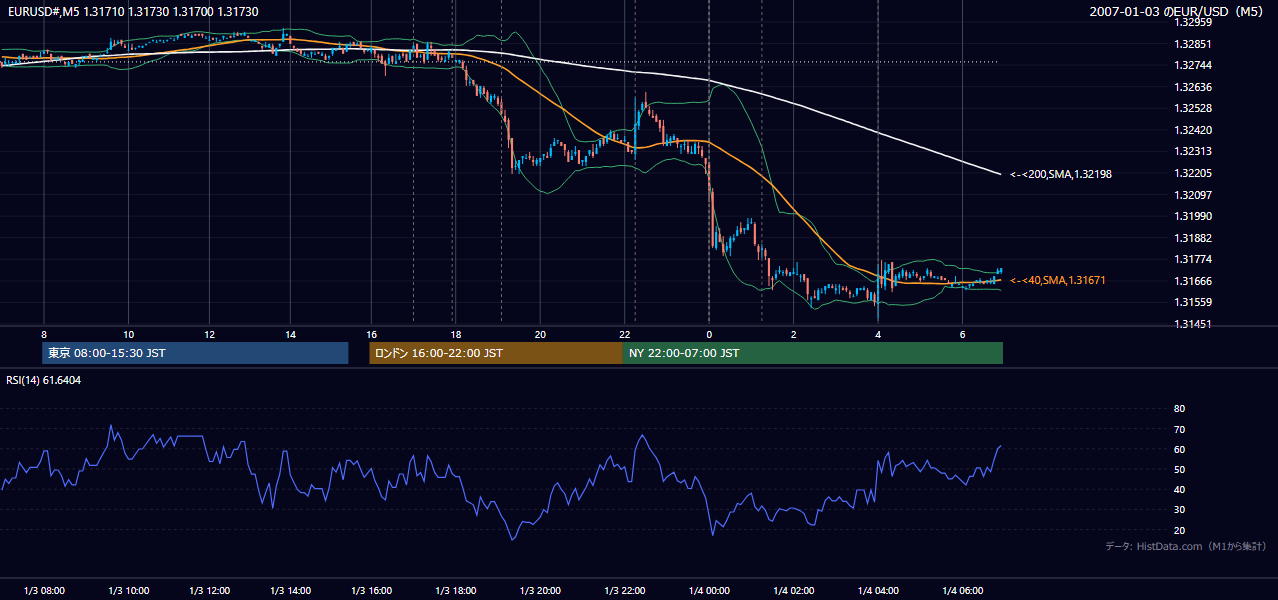1278x600 pixels.
Task: Click the NY 22:00-07:00 JST session bar
Action: (x=813, y=353)
